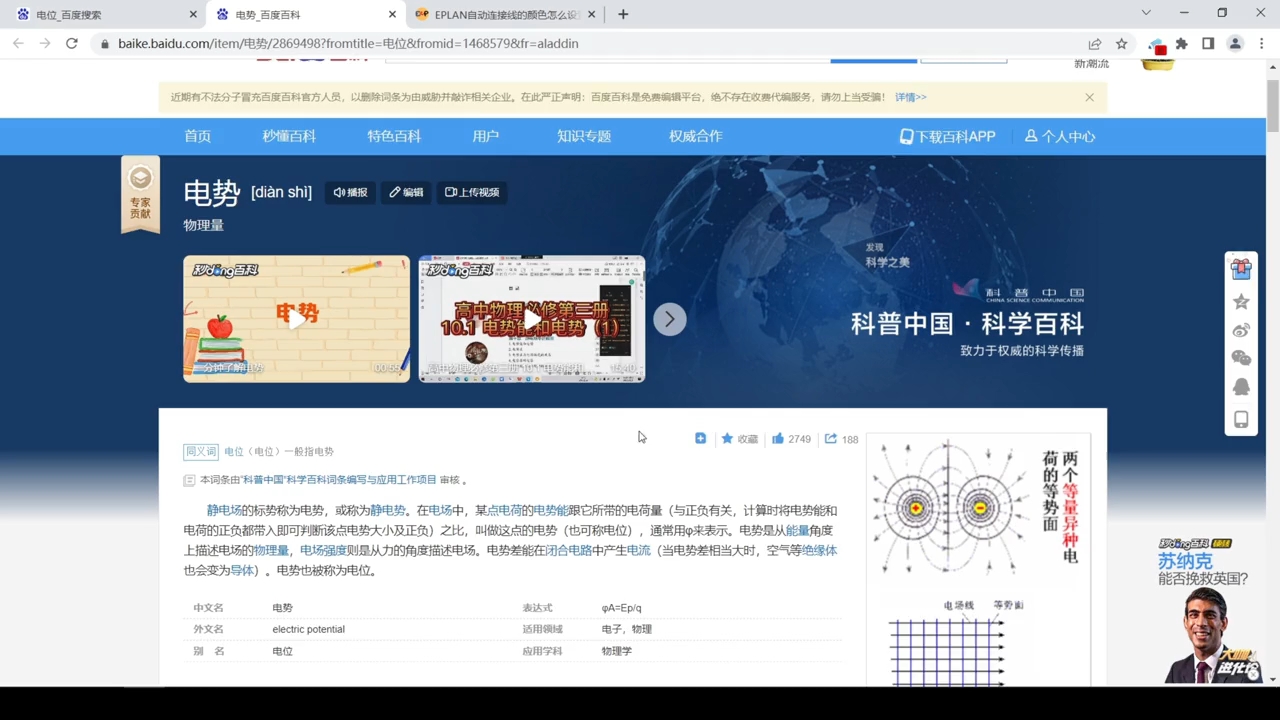This screenshot has width=1280, height=720.
Task: Open the gift box icon in right sidebar
Action: coord(1241,269)
